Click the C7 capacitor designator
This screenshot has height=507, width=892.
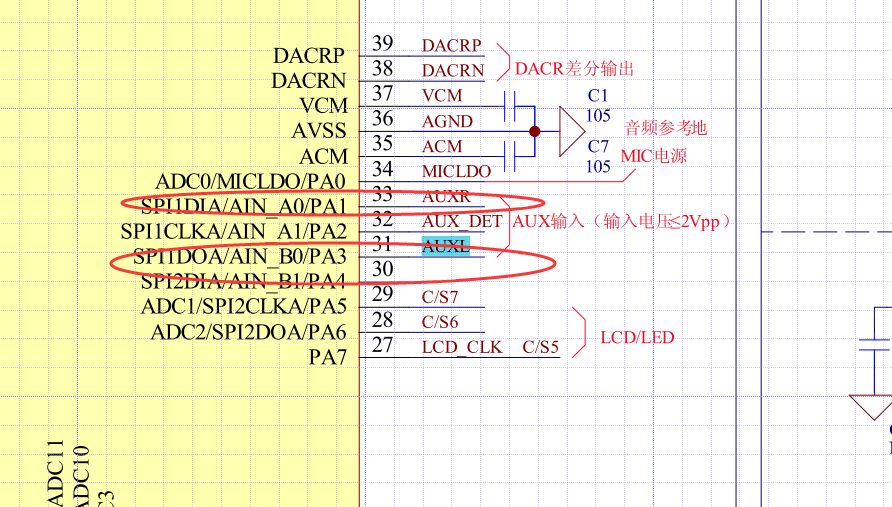pyautogui.click(x=598, y=146)
